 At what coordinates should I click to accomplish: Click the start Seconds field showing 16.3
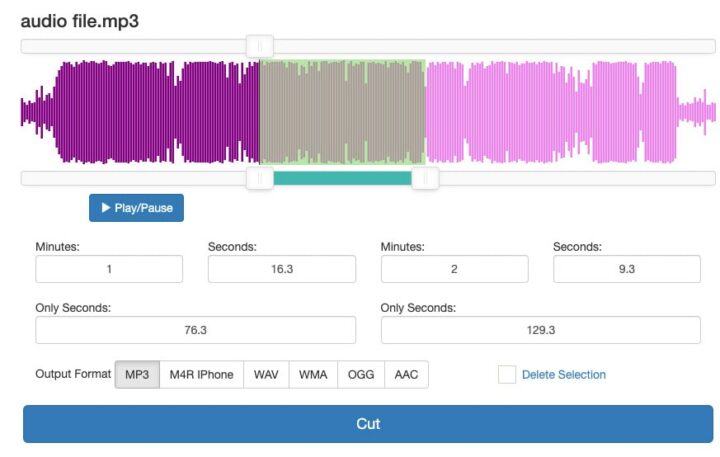click(x=282, y=269)
